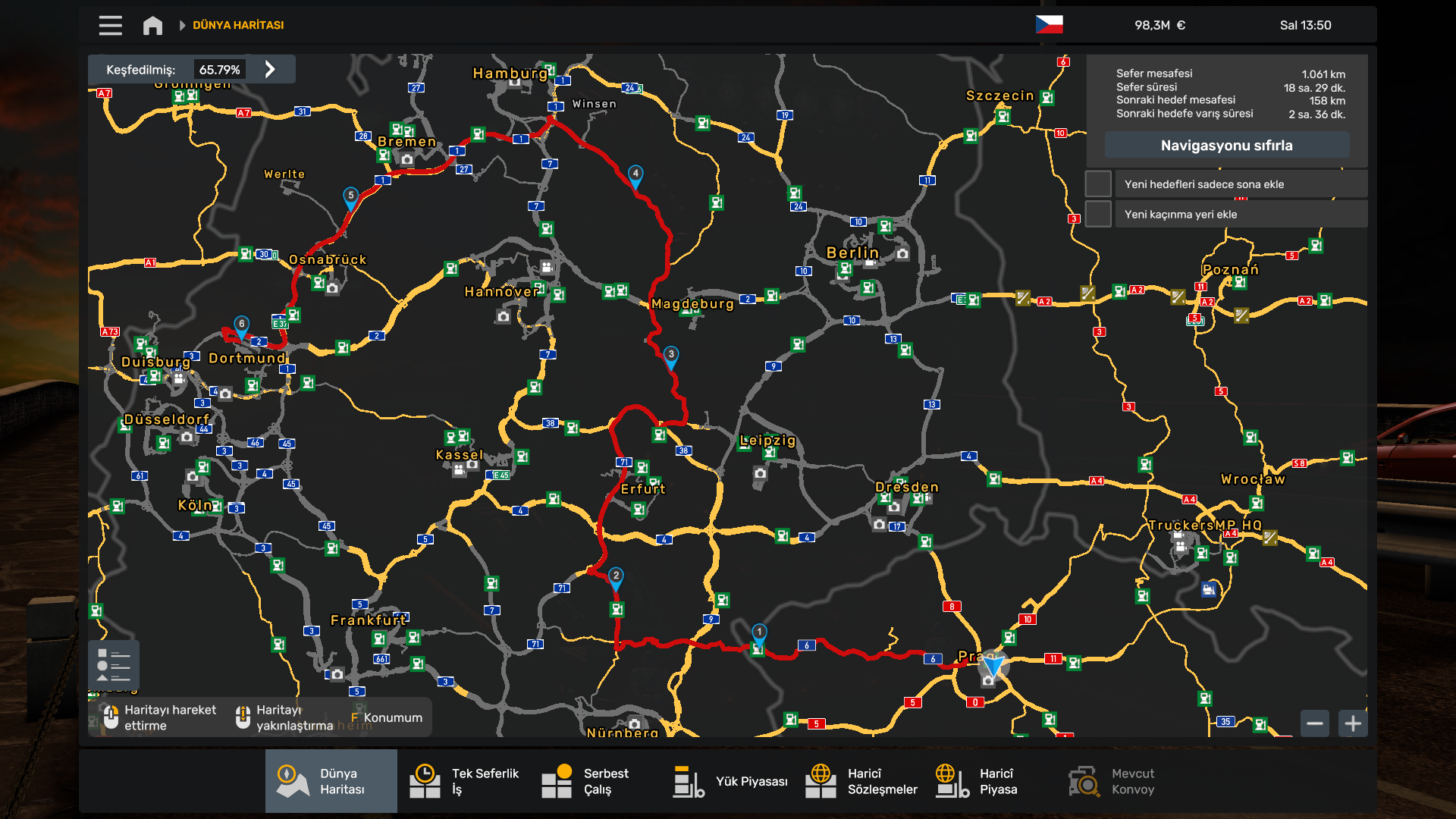The height and width of the screenshot is (819, 1456).
Task: Click the Konumum location shortcut
Action: [x=387, y=717]
